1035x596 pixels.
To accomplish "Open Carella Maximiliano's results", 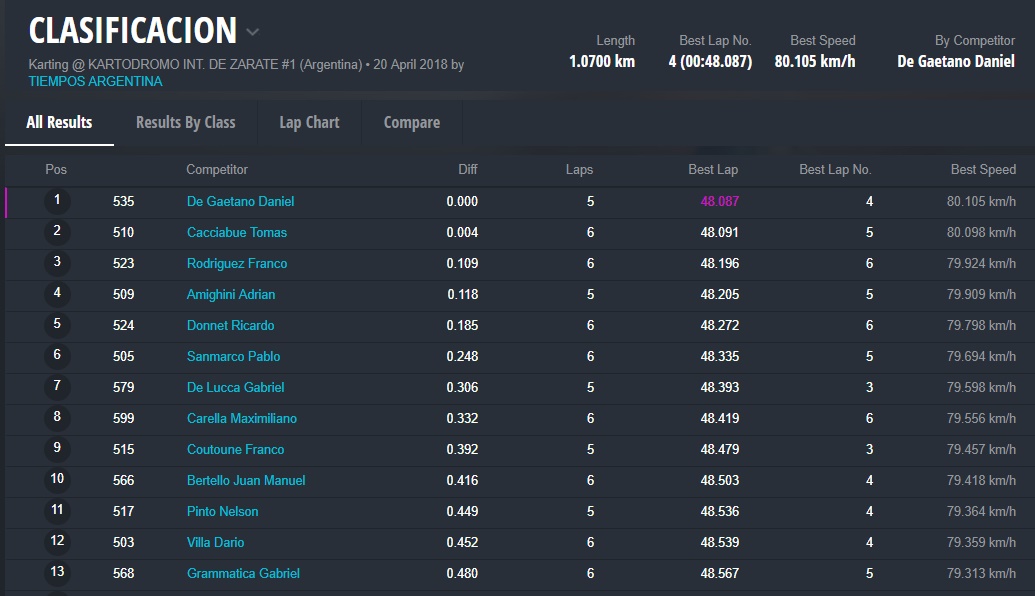I will pyautogui.click(x=241, y=418).
